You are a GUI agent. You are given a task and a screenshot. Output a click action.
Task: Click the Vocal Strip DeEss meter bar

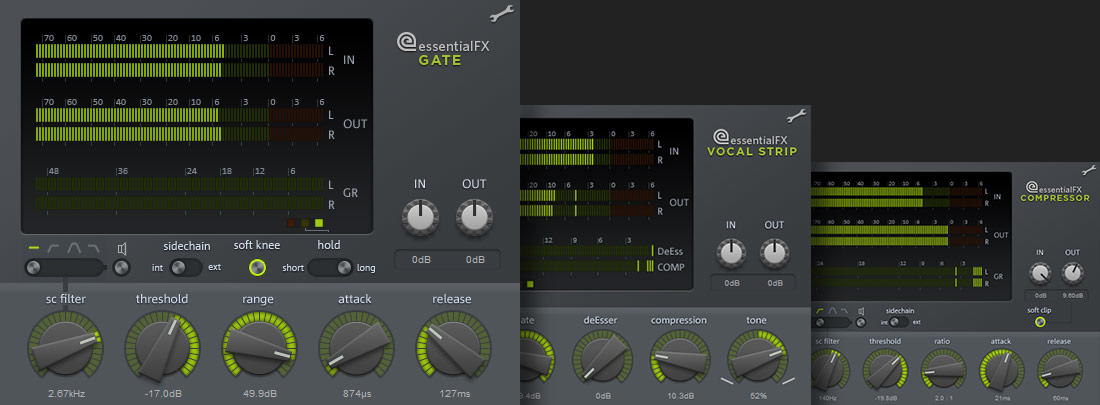pyautogui.click(x=586, y=251)
